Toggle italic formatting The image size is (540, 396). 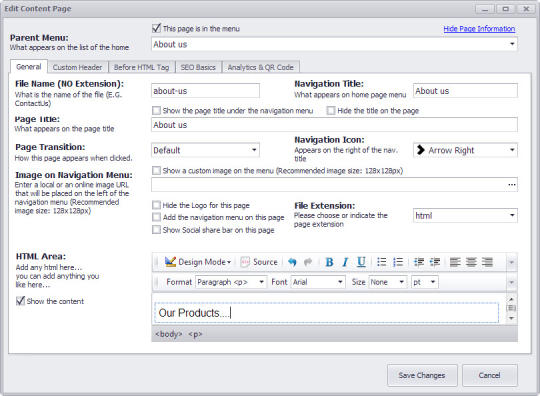345,262
